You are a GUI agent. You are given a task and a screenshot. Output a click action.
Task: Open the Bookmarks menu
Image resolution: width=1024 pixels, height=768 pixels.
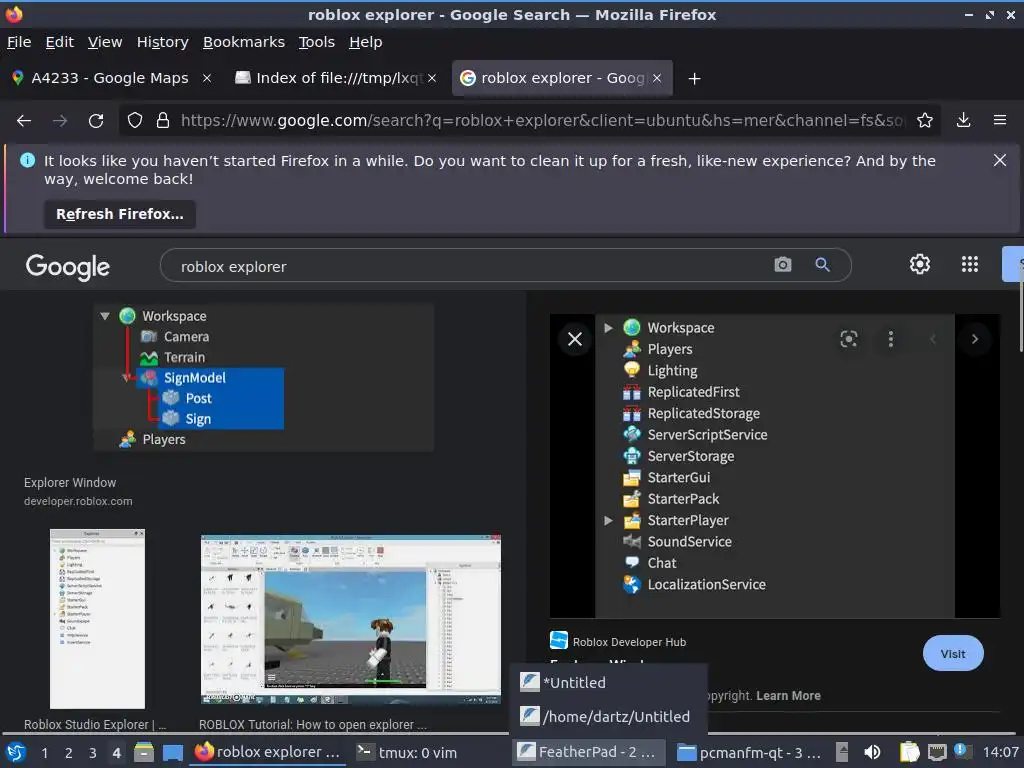pyautogui.click(x=244, y=42)
